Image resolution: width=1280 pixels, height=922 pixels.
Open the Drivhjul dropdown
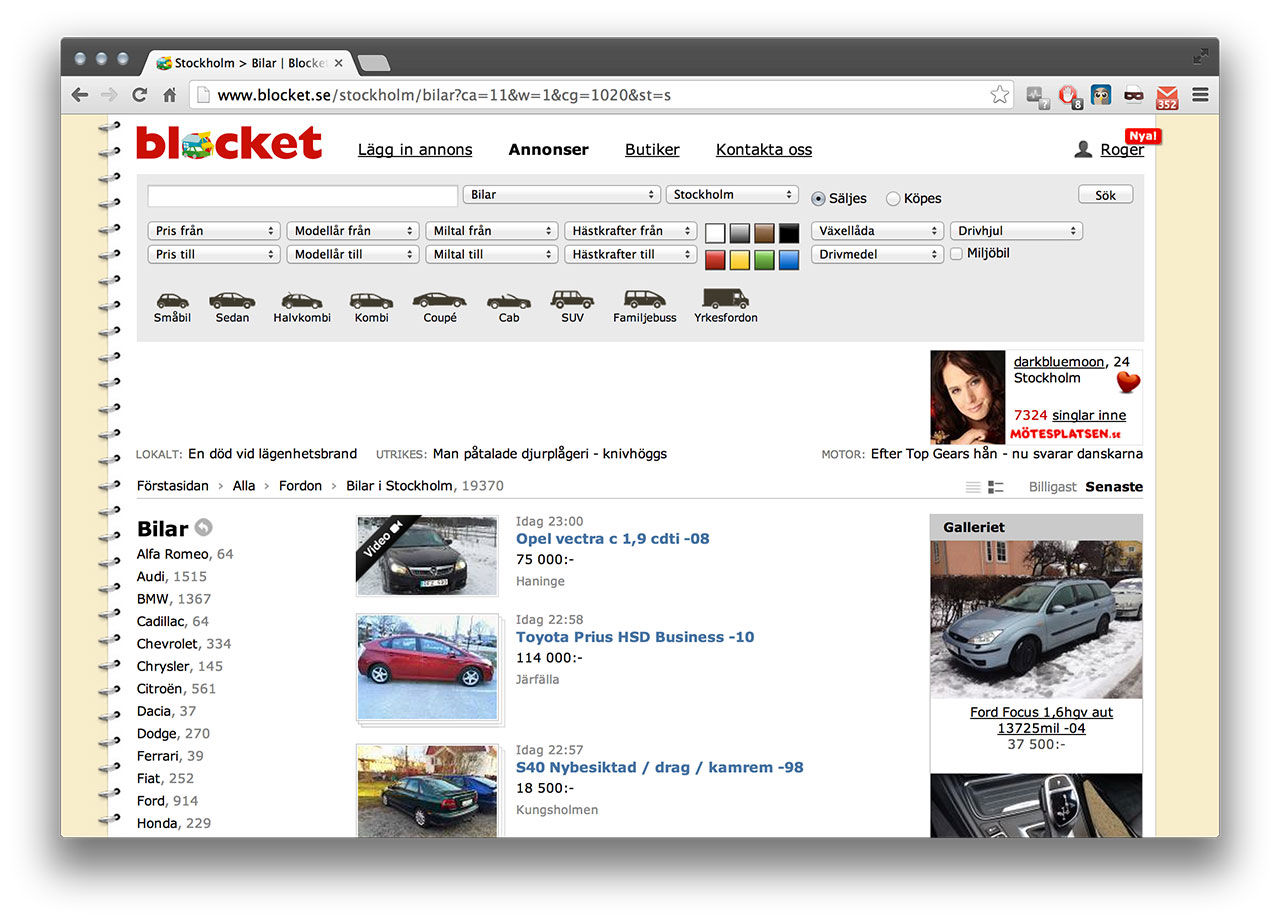tap(1016, 231)
